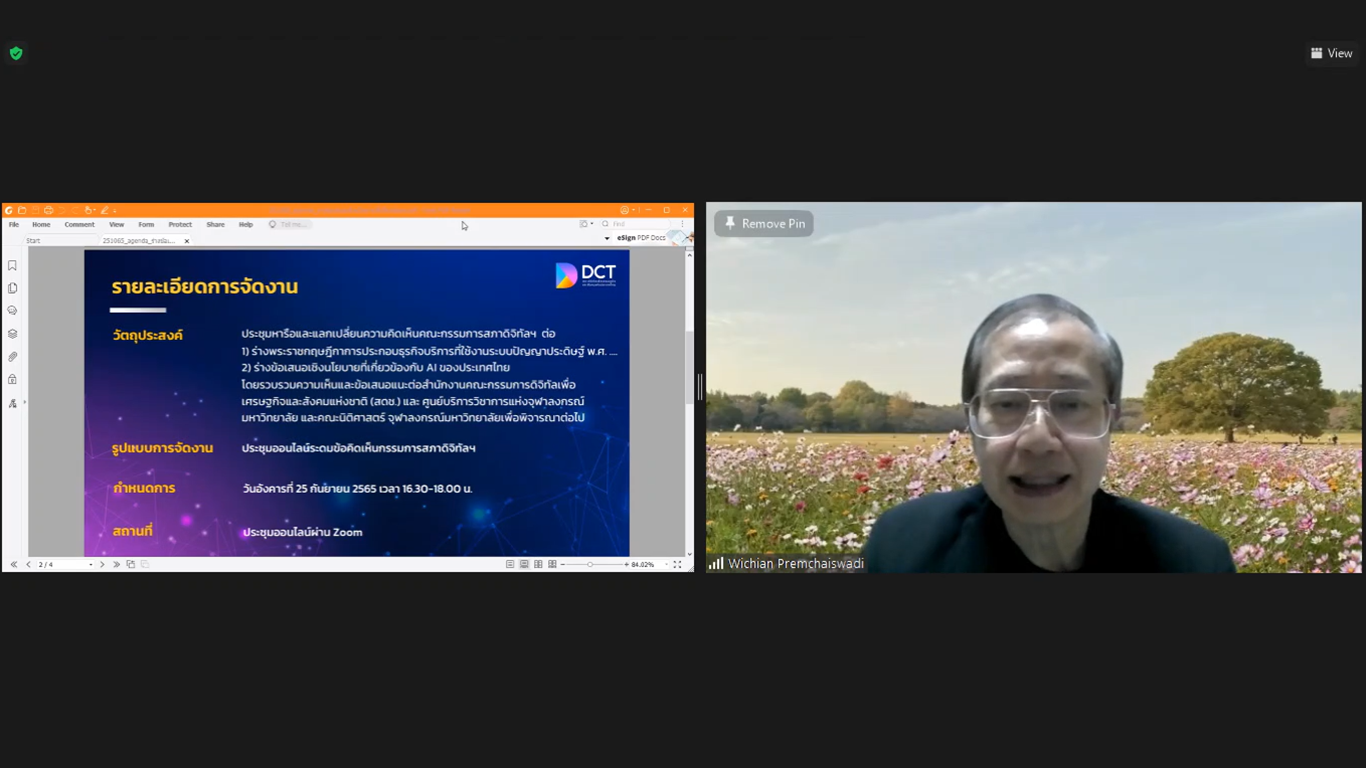Expand the page number dropdown showing 2 / 4

pyautogui.click(x=90, y=565)
